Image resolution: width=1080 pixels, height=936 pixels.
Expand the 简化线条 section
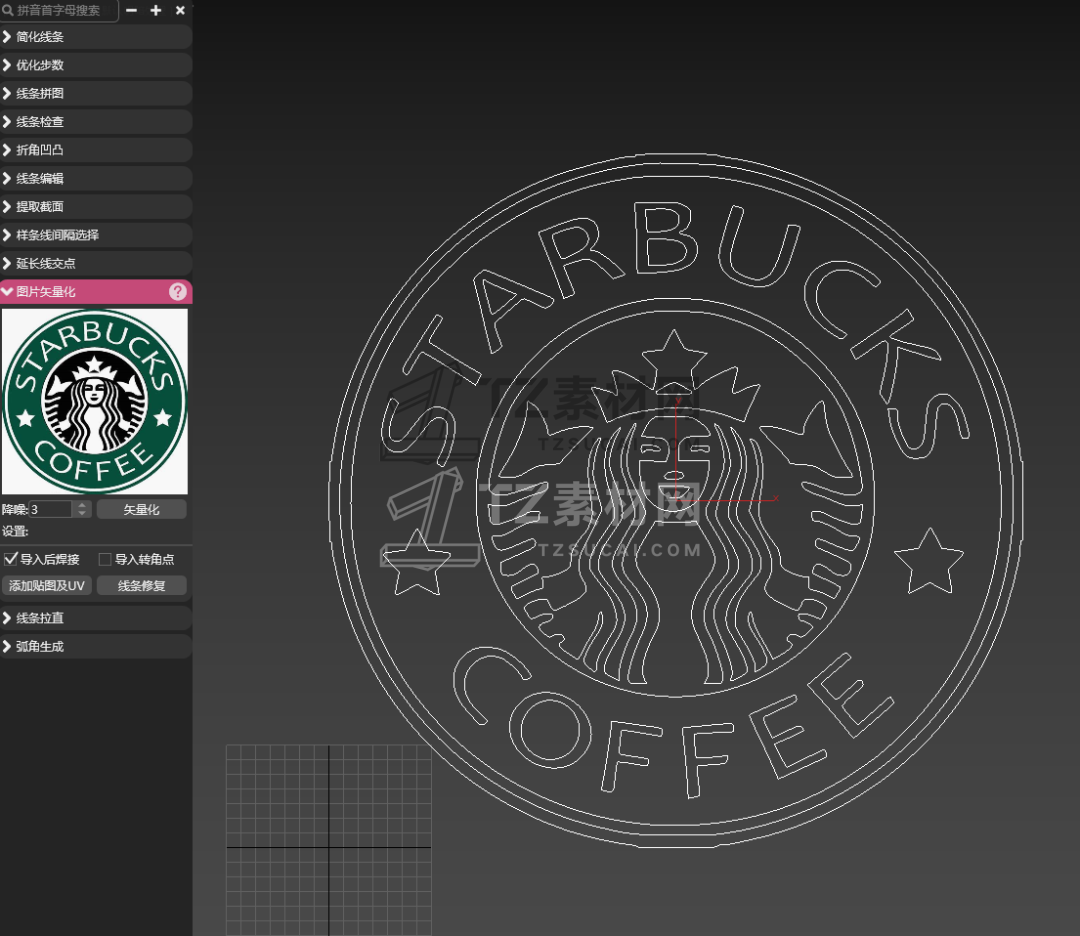point(96,37)
